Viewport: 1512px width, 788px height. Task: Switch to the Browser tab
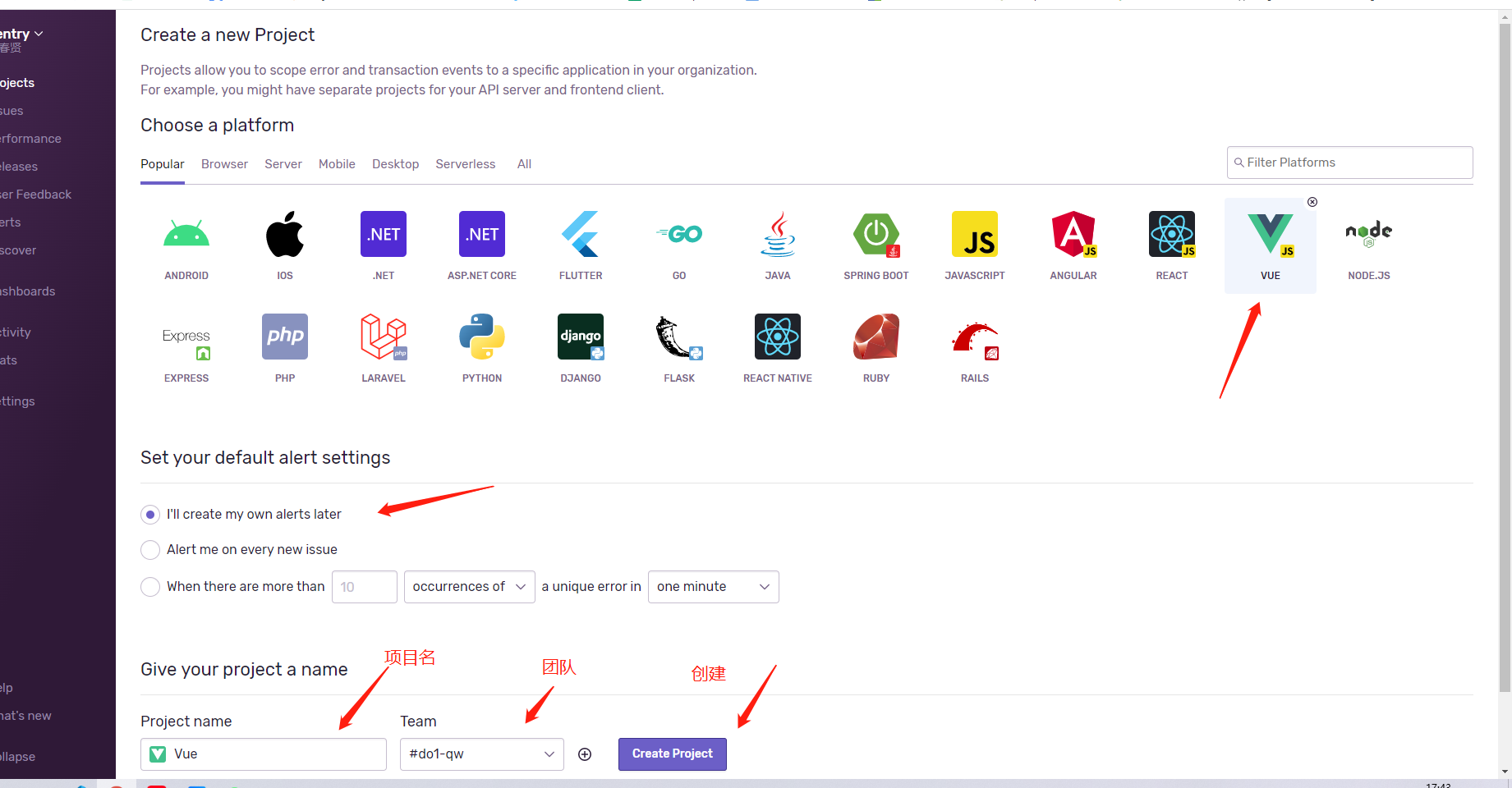[224, 164]
